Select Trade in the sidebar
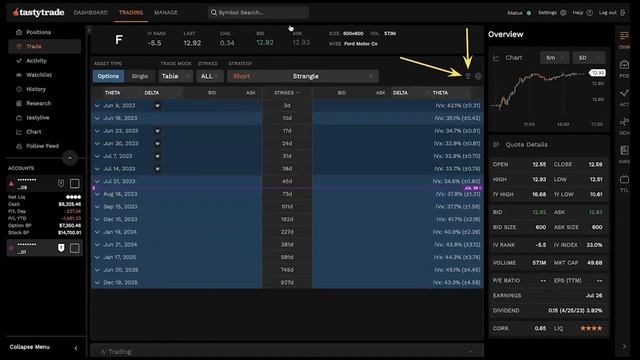 click(44, 47)
